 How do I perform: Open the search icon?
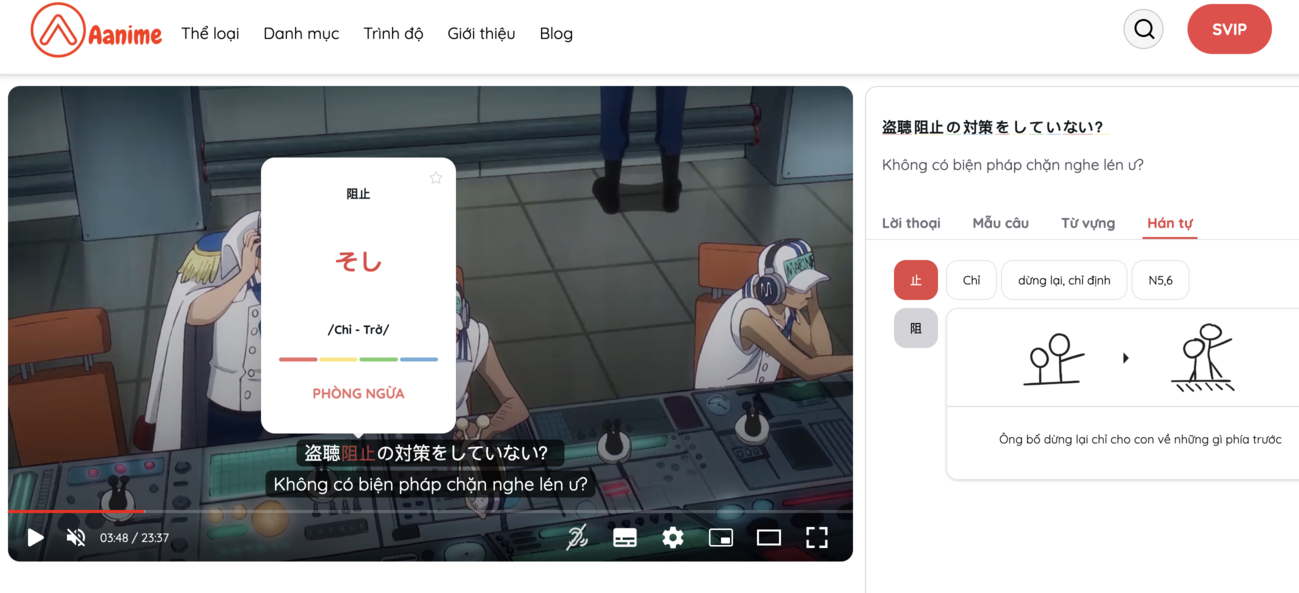(1143, 29)
